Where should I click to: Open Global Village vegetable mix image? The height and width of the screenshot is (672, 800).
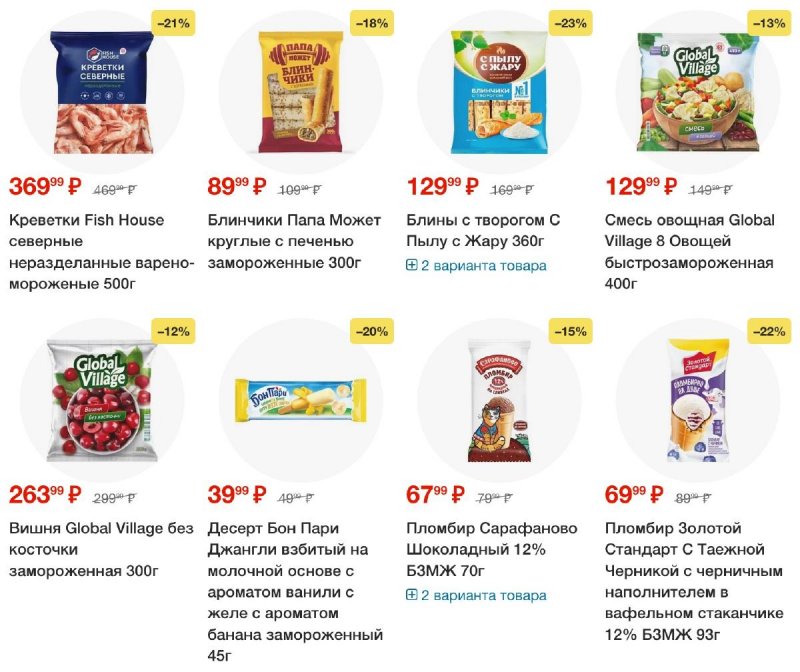click(697, 92)
